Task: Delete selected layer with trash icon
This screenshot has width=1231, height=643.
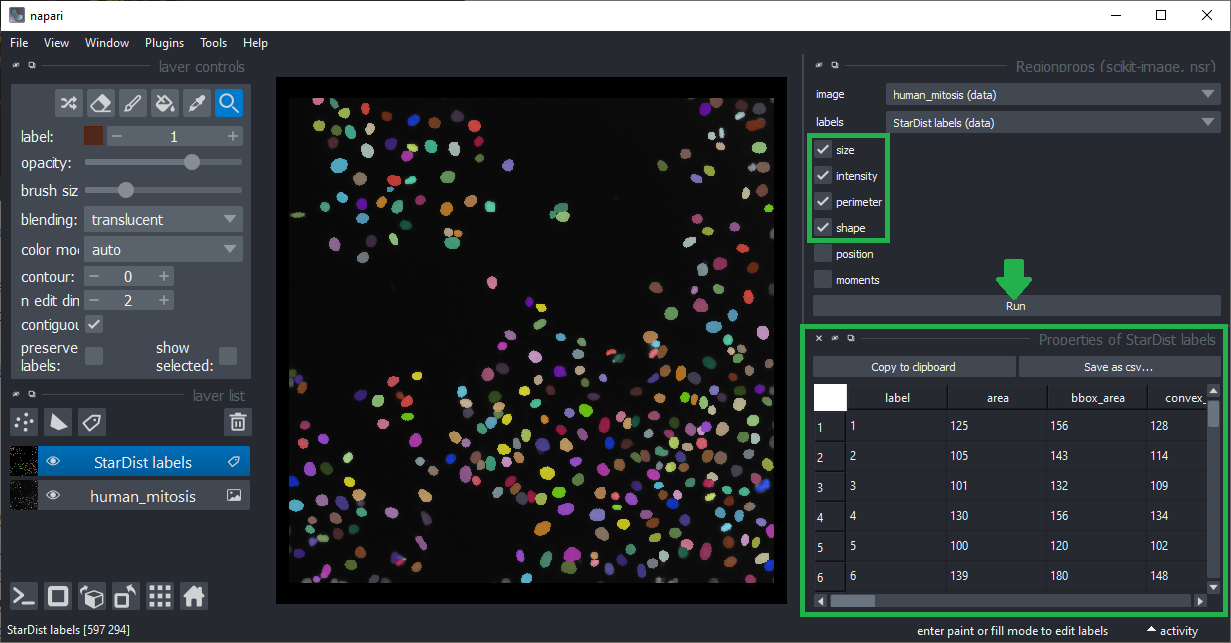Action: pyautogui.click(x=237, y=422)
